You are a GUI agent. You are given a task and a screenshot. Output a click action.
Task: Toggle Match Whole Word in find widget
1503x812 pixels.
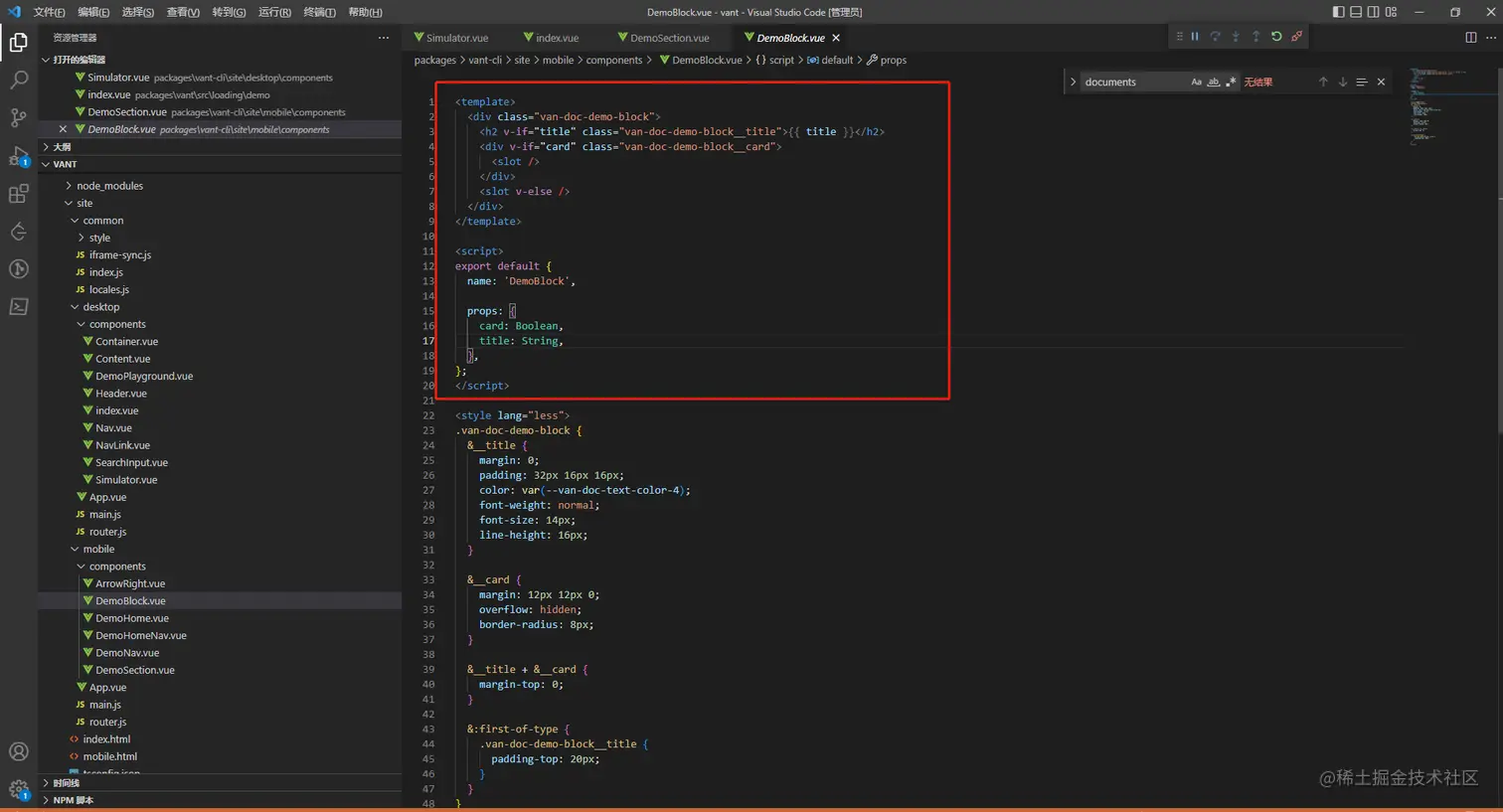(1214, 81)
